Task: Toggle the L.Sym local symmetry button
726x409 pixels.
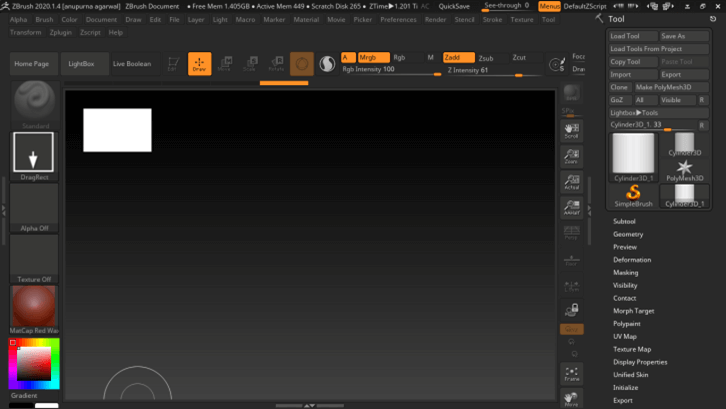Action: pyautogui.click(x=572, y=286)
